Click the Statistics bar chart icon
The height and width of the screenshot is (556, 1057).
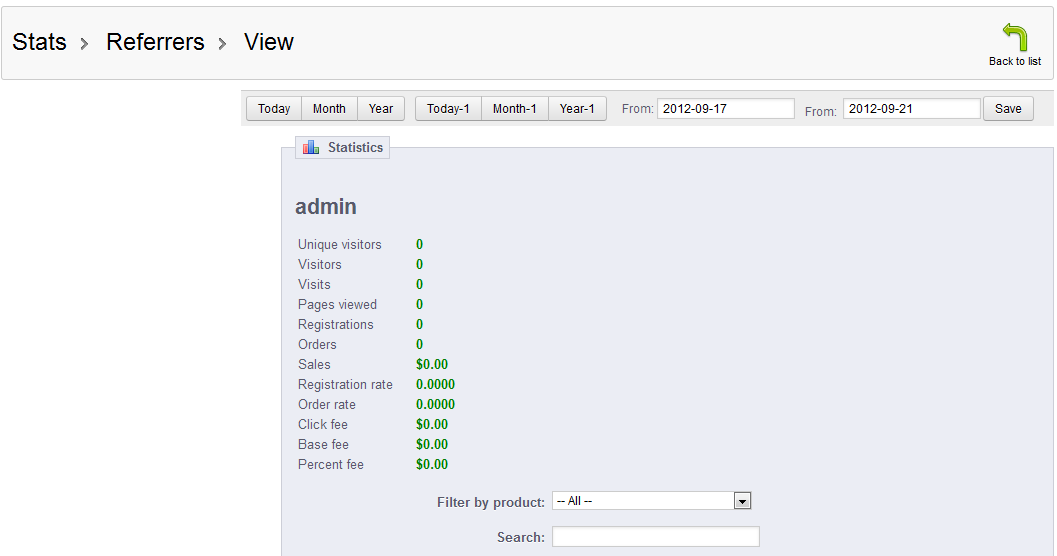pyautogui.click(x=311, y=148)
